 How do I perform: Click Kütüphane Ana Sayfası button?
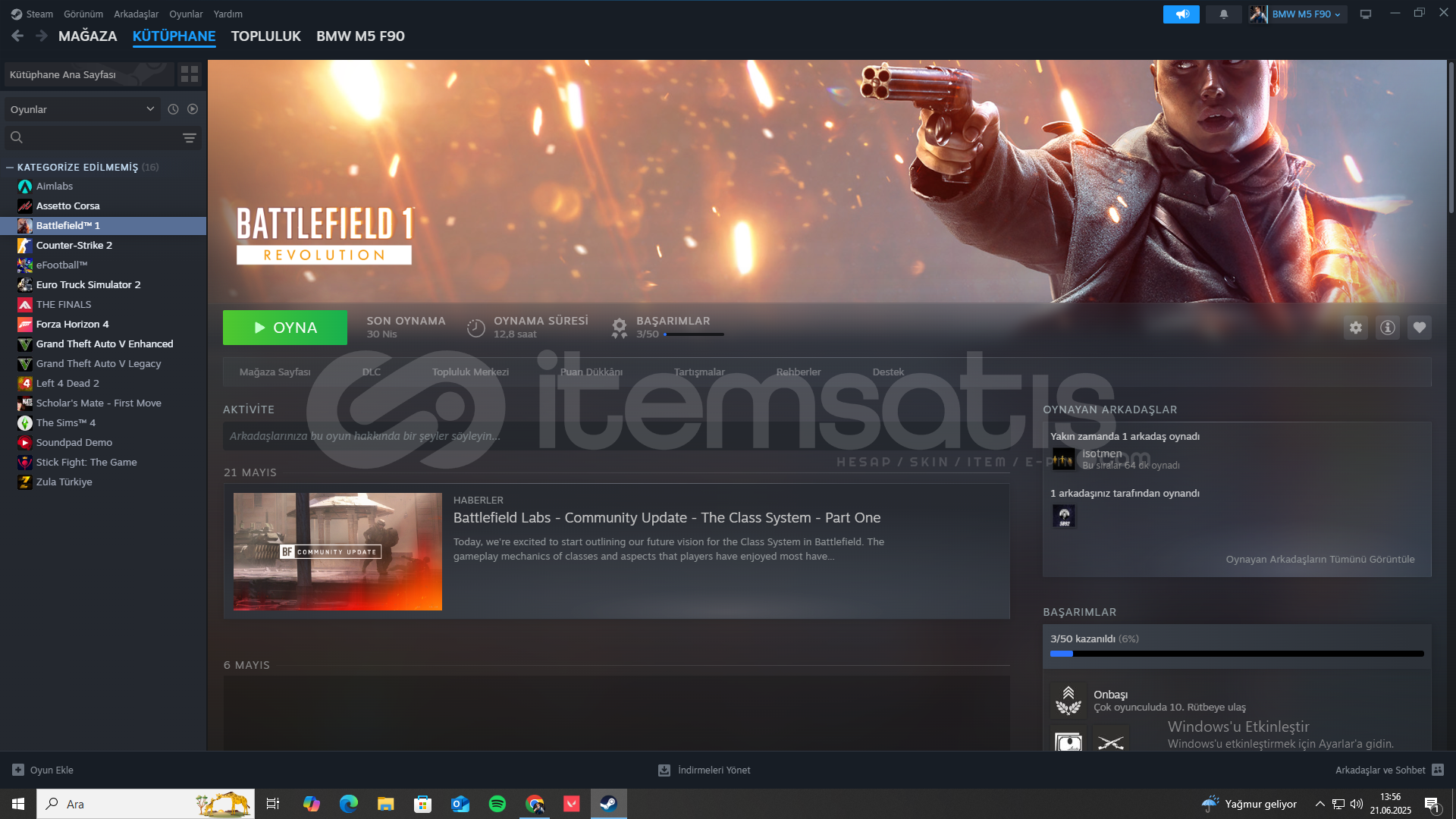[89, 74]
